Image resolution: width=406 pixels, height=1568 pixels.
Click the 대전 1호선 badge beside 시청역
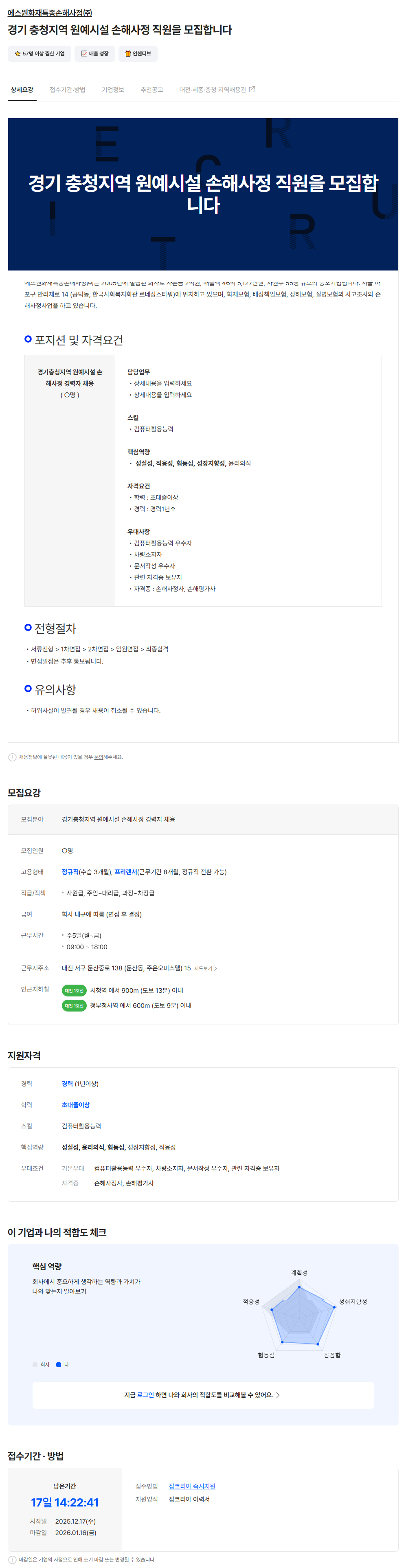pyautogui.click(x=74, y=990)
